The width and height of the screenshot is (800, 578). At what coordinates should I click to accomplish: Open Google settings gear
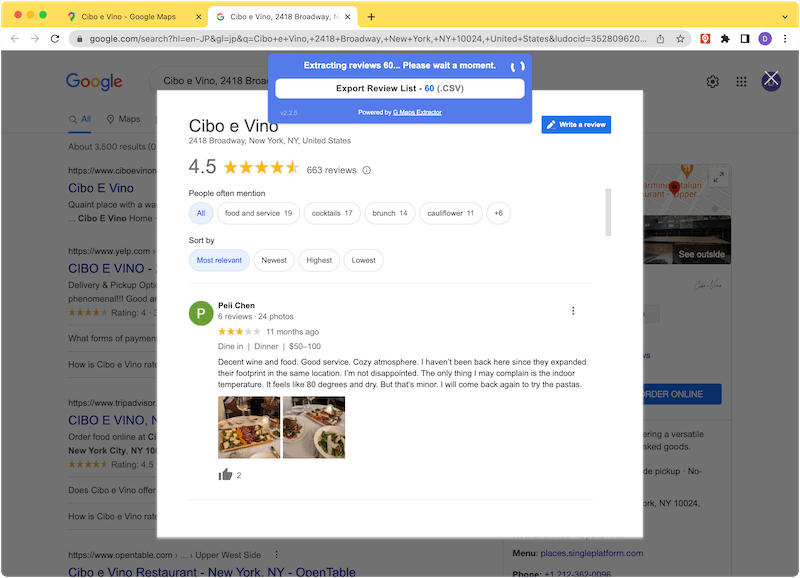pyautogui.click(x=713, y=82)
